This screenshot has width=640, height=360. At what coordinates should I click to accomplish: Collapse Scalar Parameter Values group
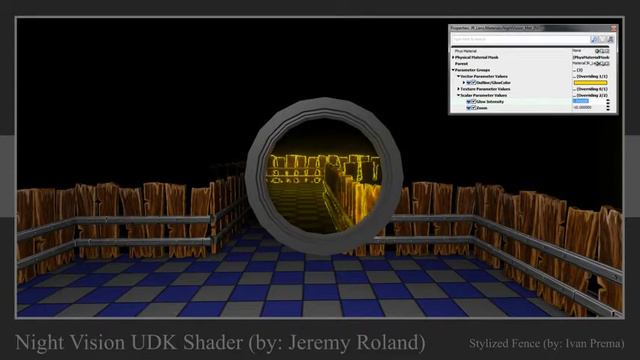click(458, 95)
